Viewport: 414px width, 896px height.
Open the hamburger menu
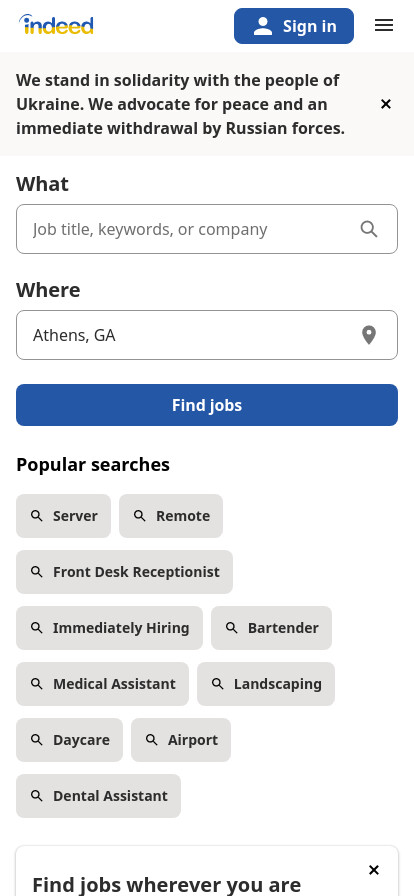[x=384, y=25]
